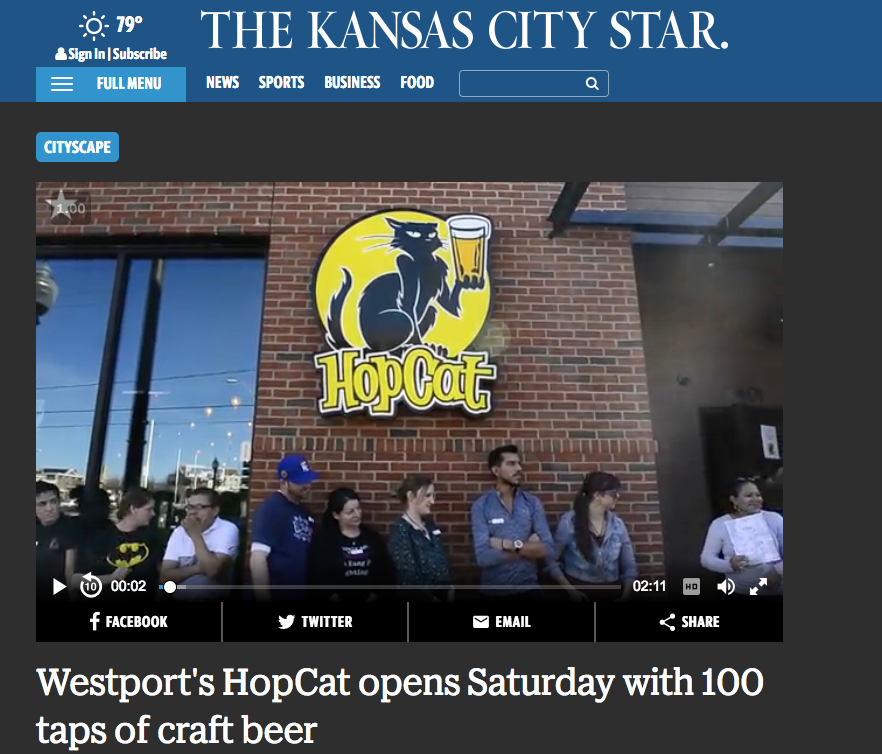Go to Business section
This screenshot has width=882, height=754.
(352, 83)
